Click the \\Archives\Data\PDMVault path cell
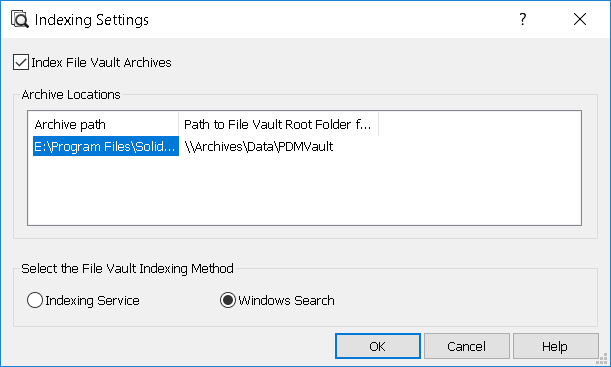The image size is (611, 367). [259, 146]
